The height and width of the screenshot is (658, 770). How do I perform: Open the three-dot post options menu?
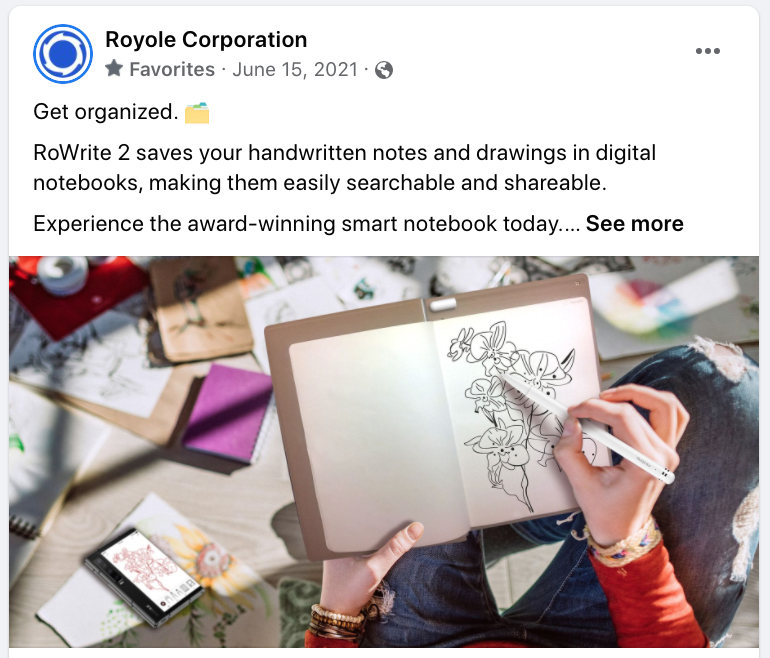point(708,51)
